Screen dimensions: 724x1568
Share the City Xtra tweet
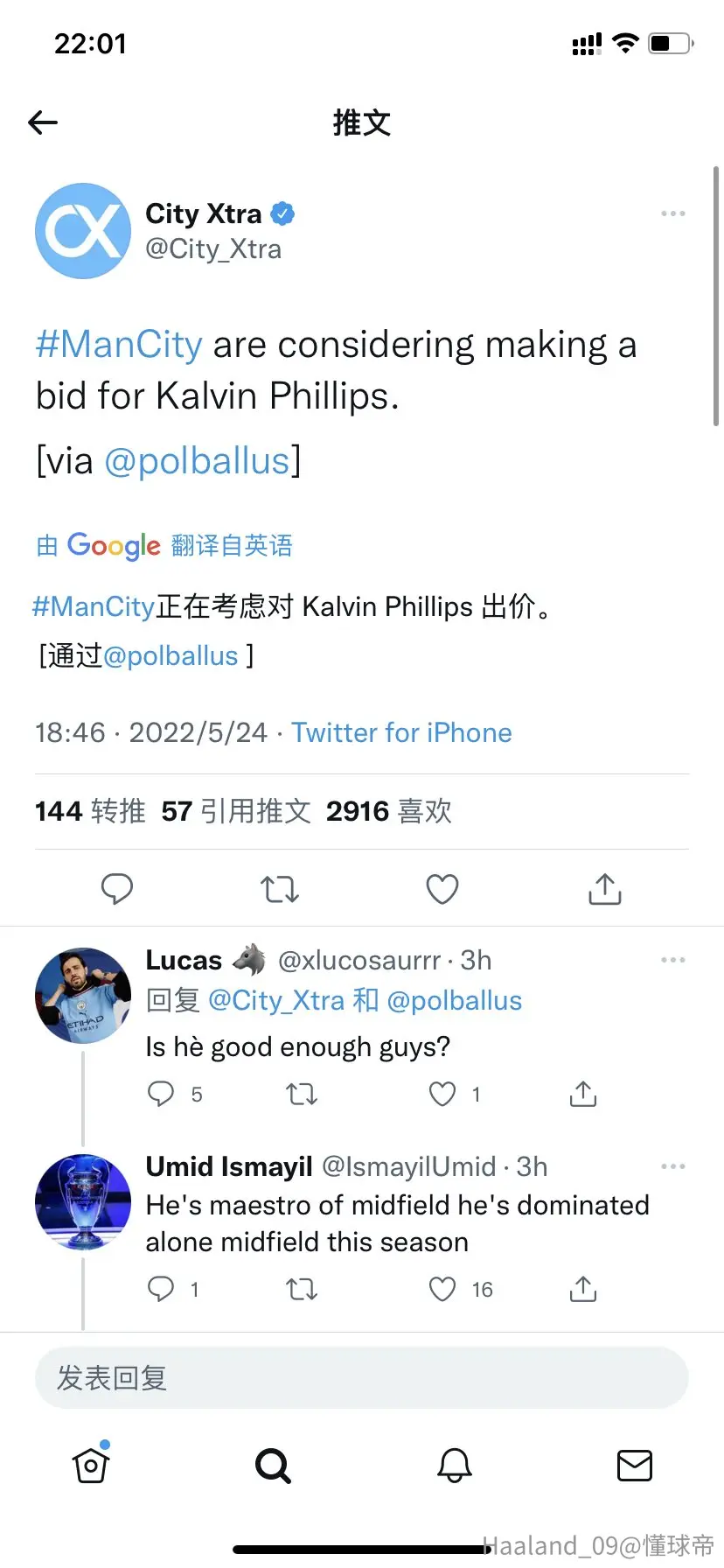coord(605,888)
